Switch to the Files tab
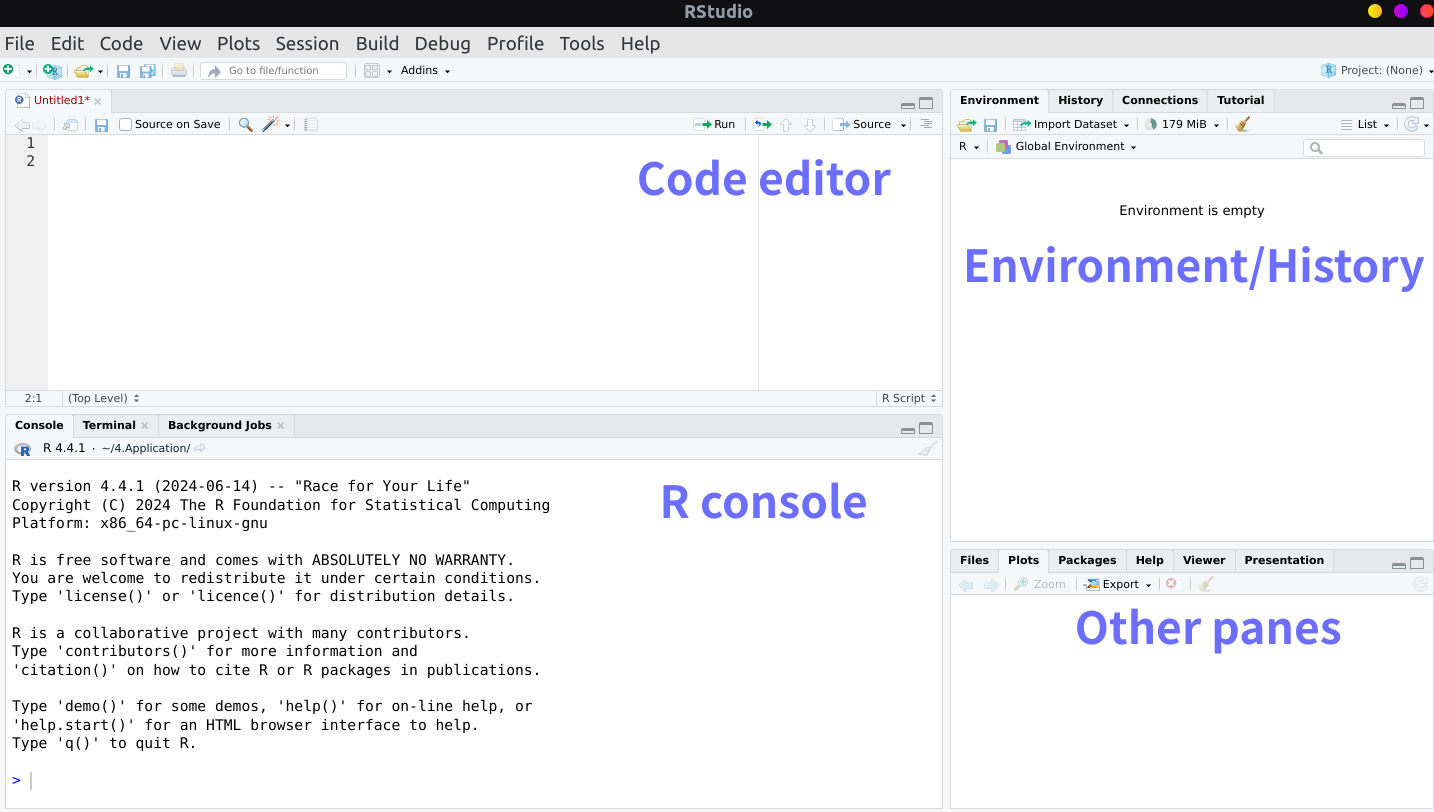This screenshot has height=812, width=1434. [974, 560]
